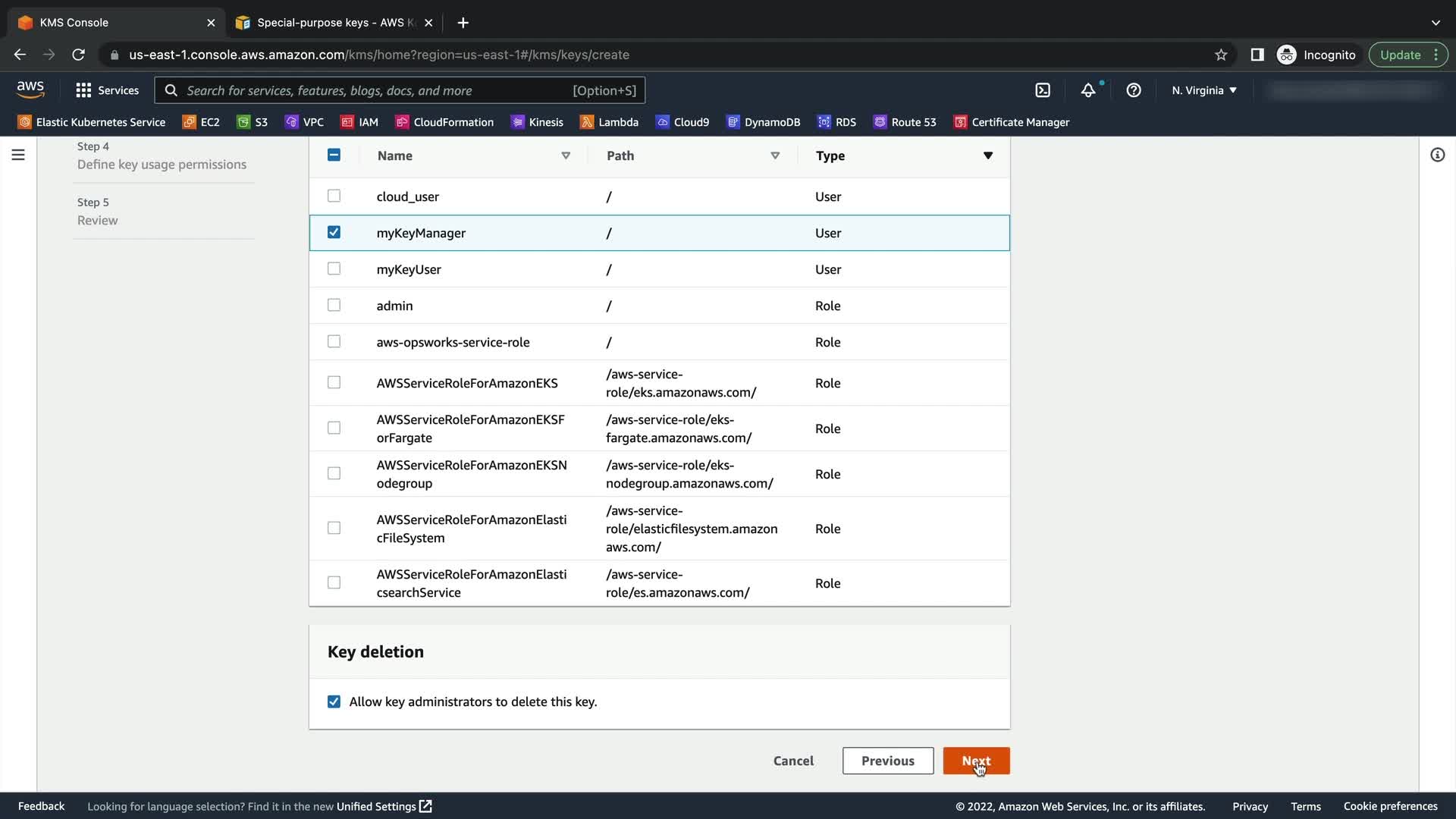Image resolution: width=1456 pixels, height=819 pixels.
Task: Sort table by Name column arrow
Action: 566,155
